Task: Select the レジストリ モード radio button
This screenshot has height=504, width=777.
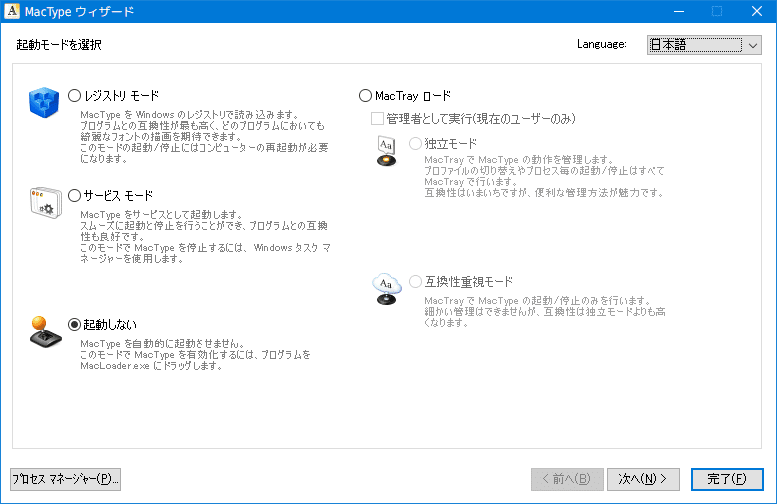Action: [74, 96]
